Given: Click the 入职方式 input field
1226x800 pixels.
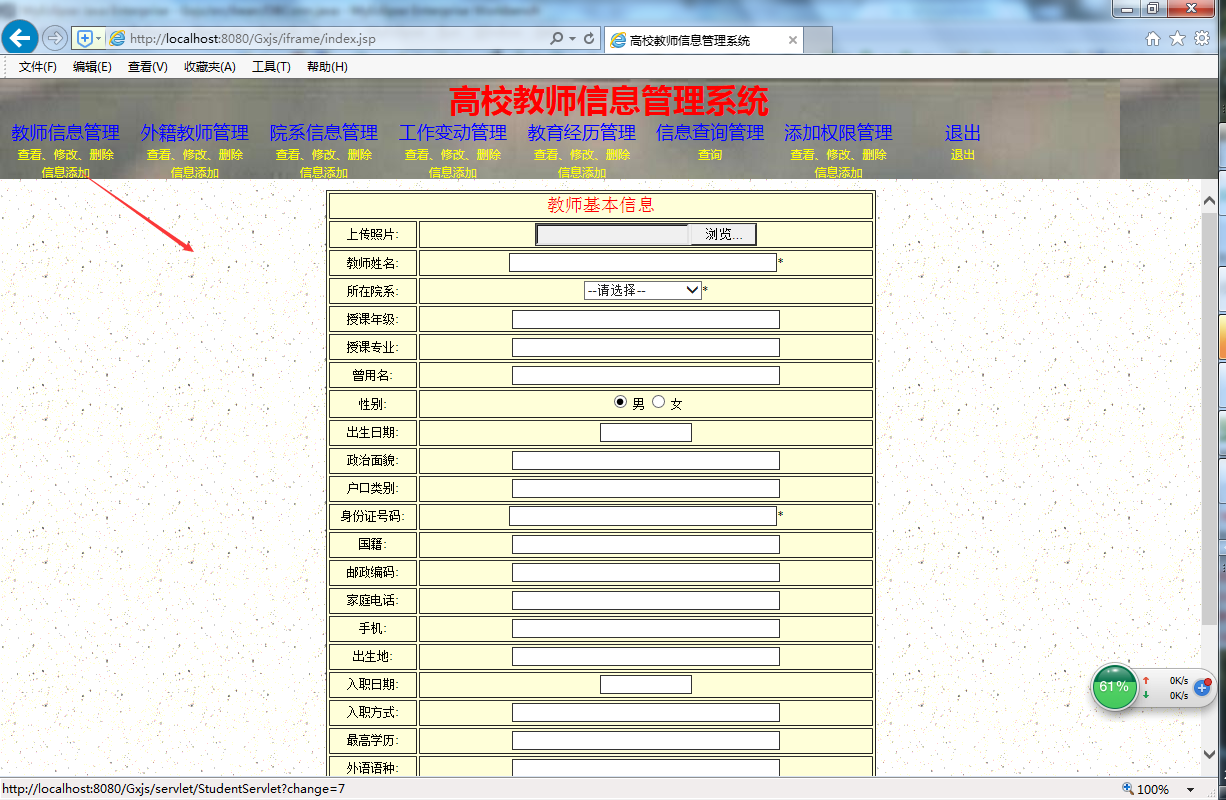Looking at the screenshot, I should (645, 712).
